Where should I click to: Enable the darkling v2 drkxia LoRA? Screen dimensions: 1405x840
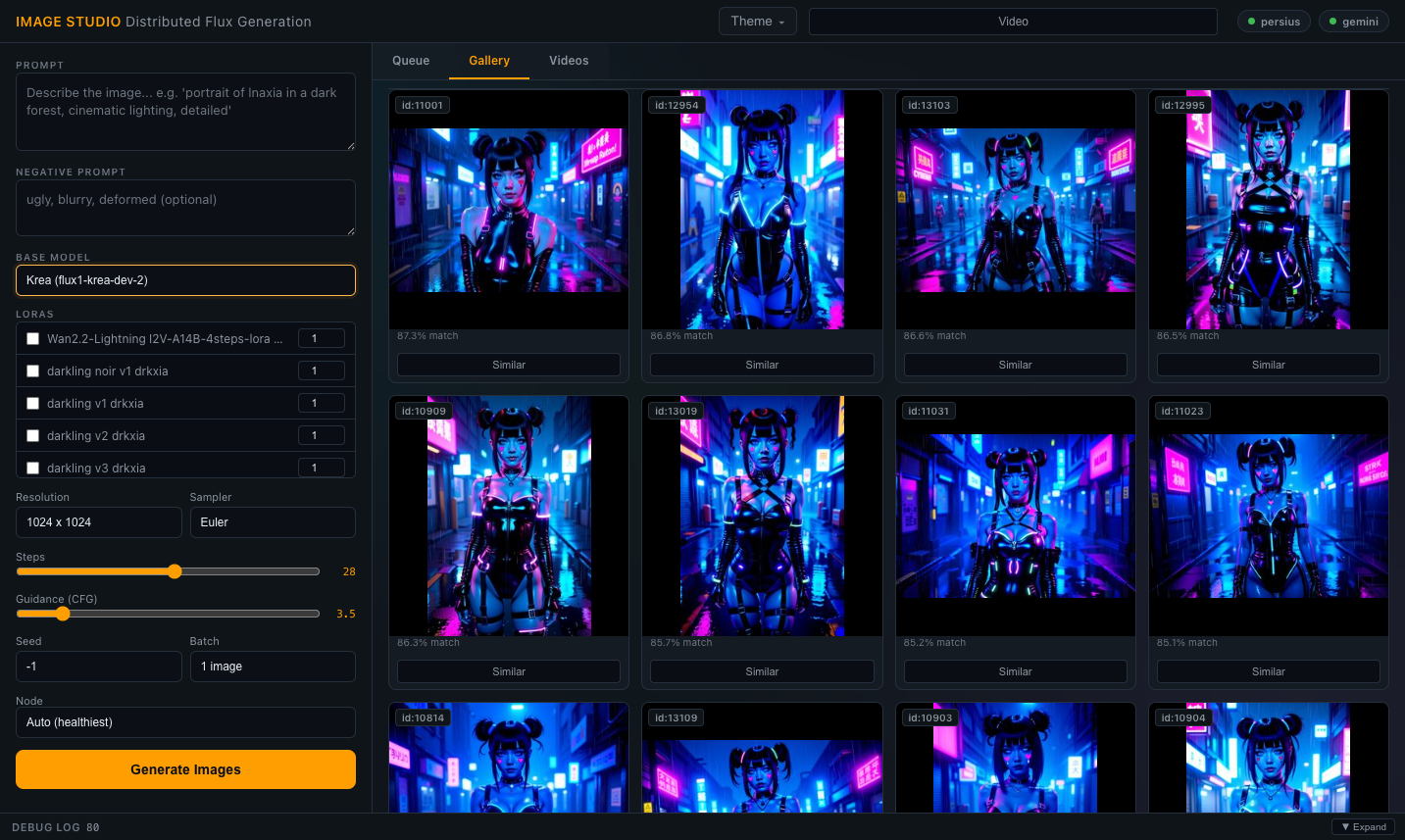click(33, 435)
